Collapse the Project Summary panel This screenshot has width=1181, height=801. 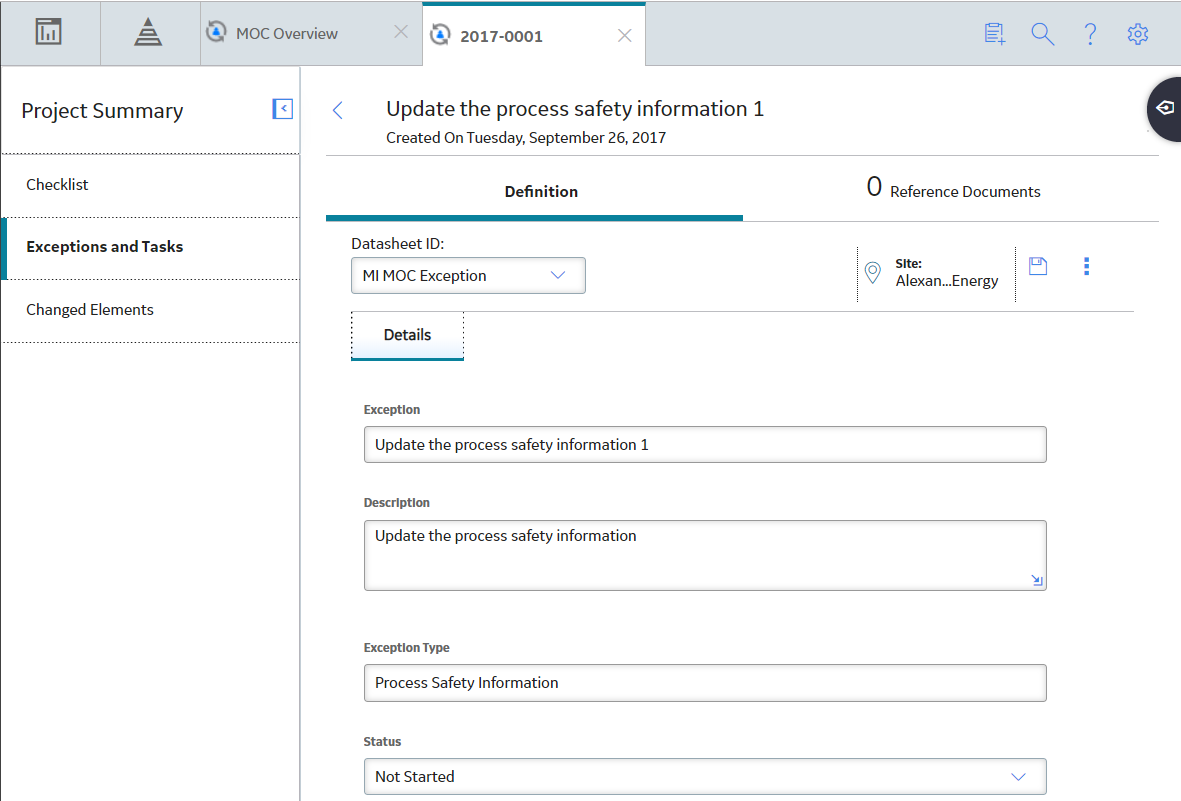[282, 109]
